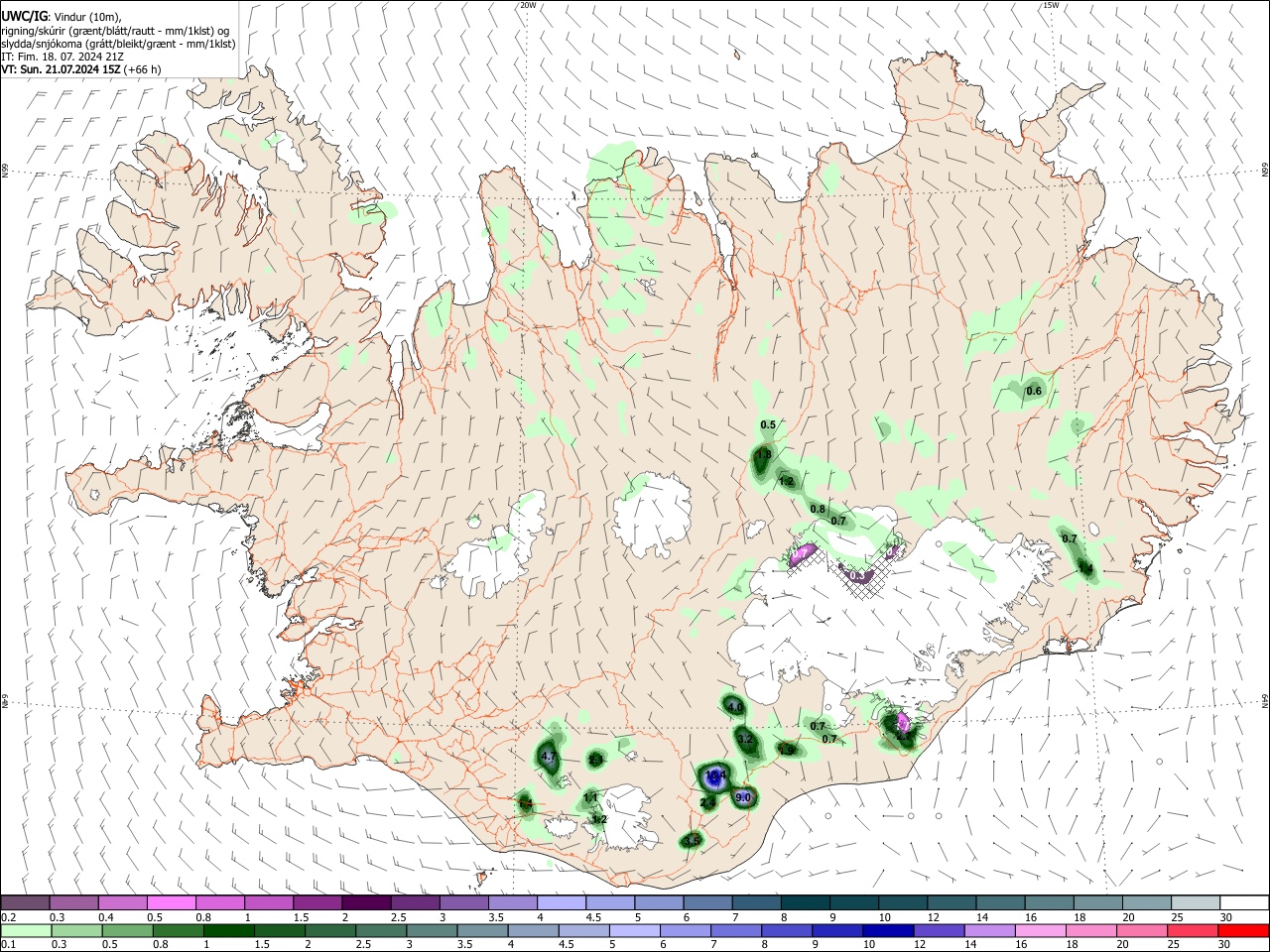Pick the 25–30 red-pink rain legend swatch
This screenshot has width=1270, height=952.
point(1193,930)
